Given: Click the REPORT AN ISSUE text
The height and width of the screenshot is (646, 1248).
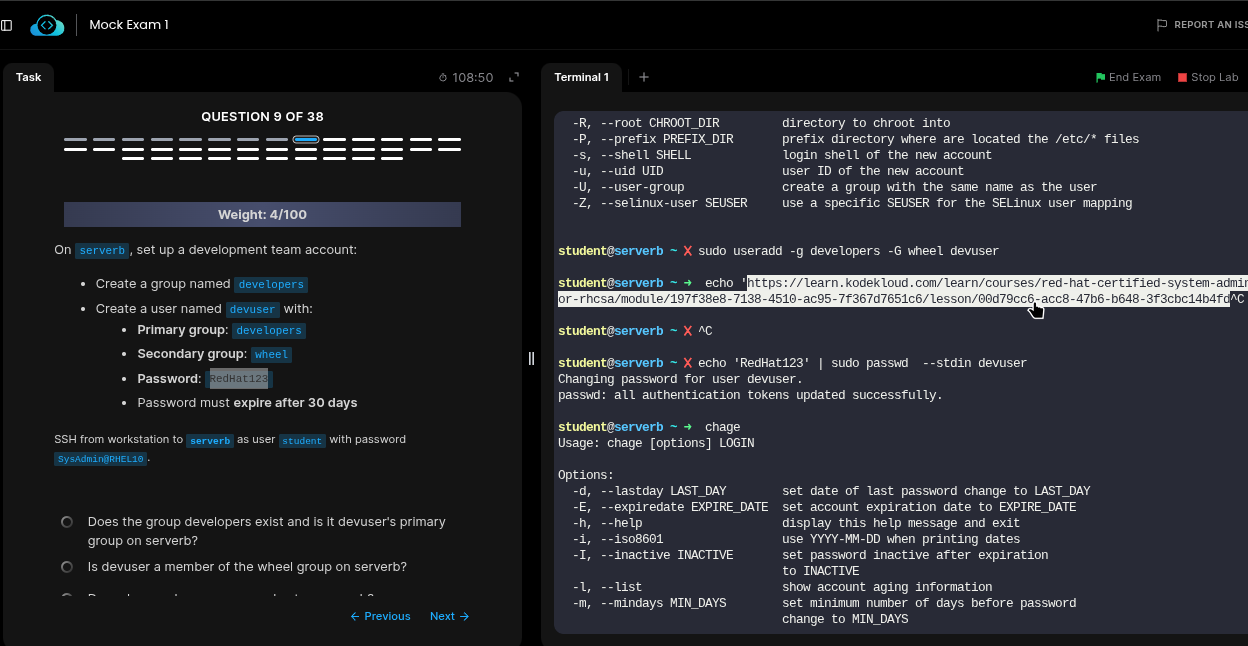Looking at the screenshot, I should [x=1210, y=25].
